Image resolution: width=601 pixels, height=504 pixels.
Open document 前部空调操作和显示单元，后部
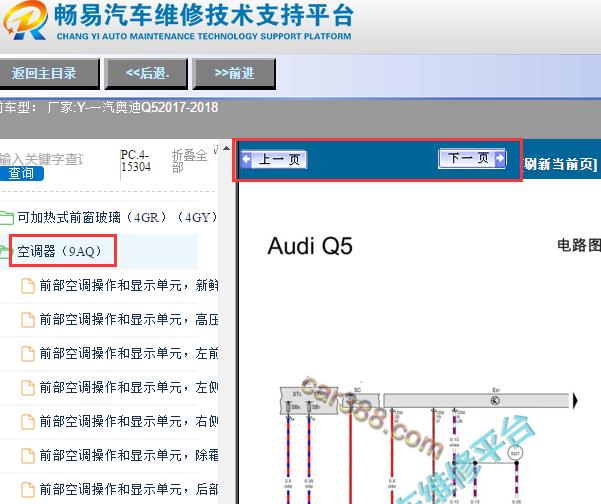pos(129,490)
